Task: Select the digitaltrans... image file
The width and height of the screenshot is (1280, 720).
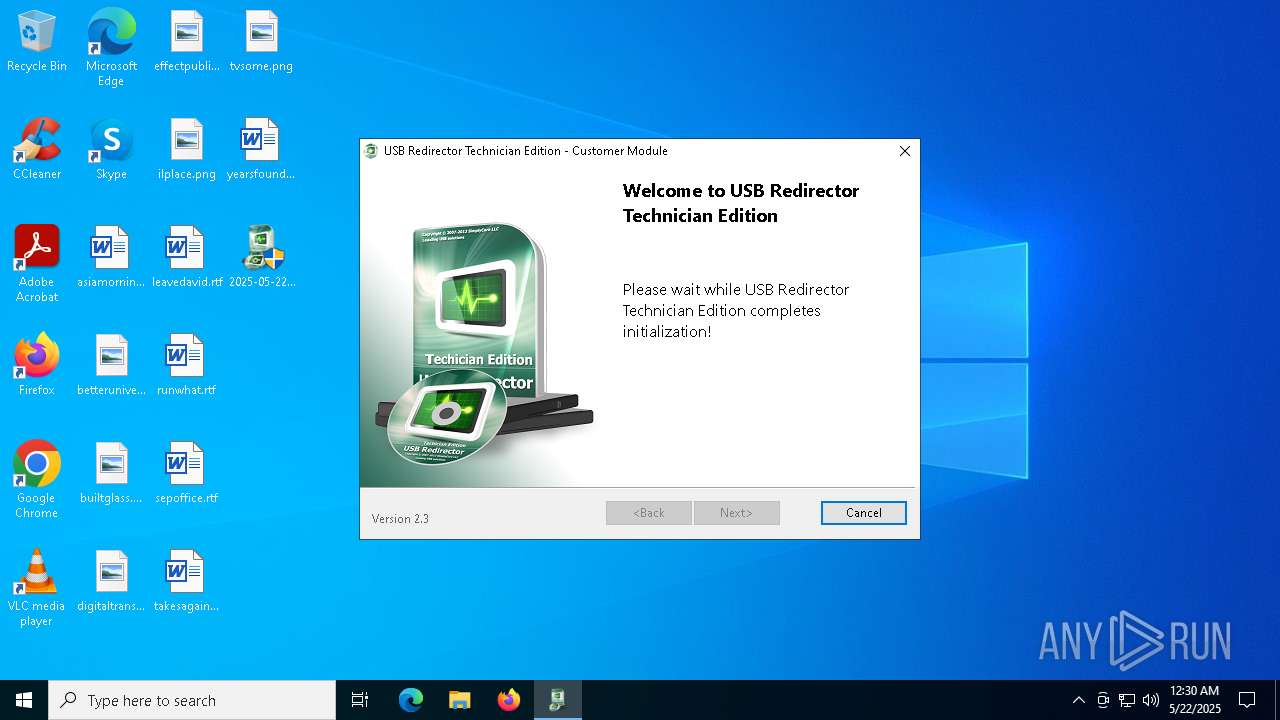Action: tap(111, 582)
